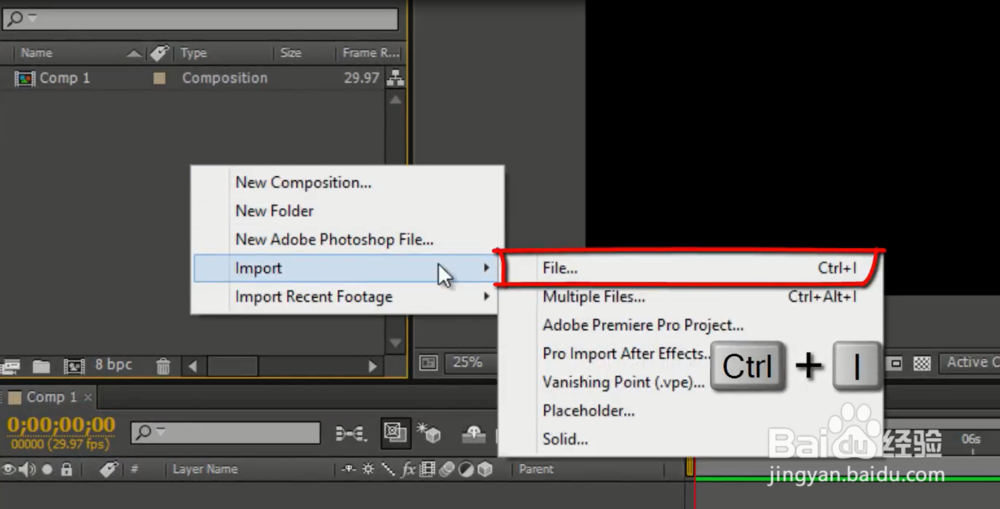This screenshot has width=1000, height=509.
Task: Click the Project panel scroll right arrow
Action: tap(372, 366)
